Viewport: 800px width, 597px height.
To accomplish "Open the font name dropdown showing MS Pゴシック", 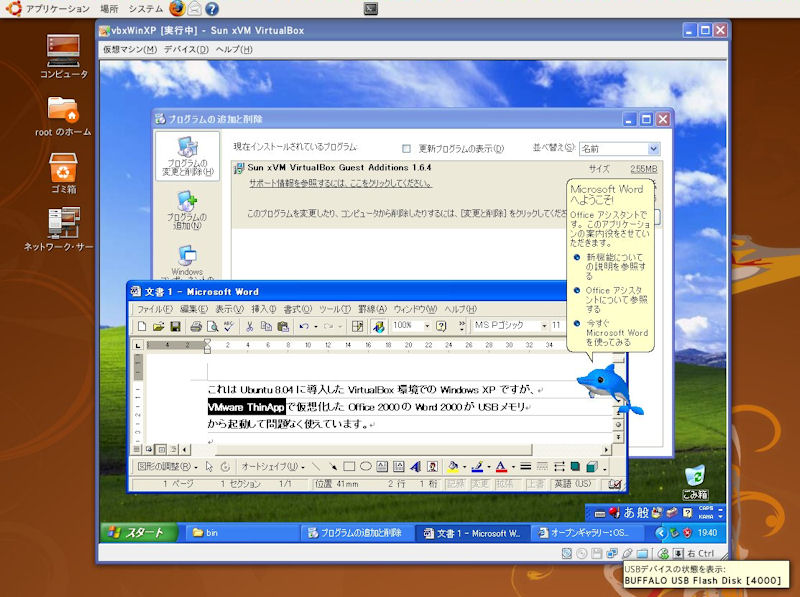I will click(x=544, y=326).
